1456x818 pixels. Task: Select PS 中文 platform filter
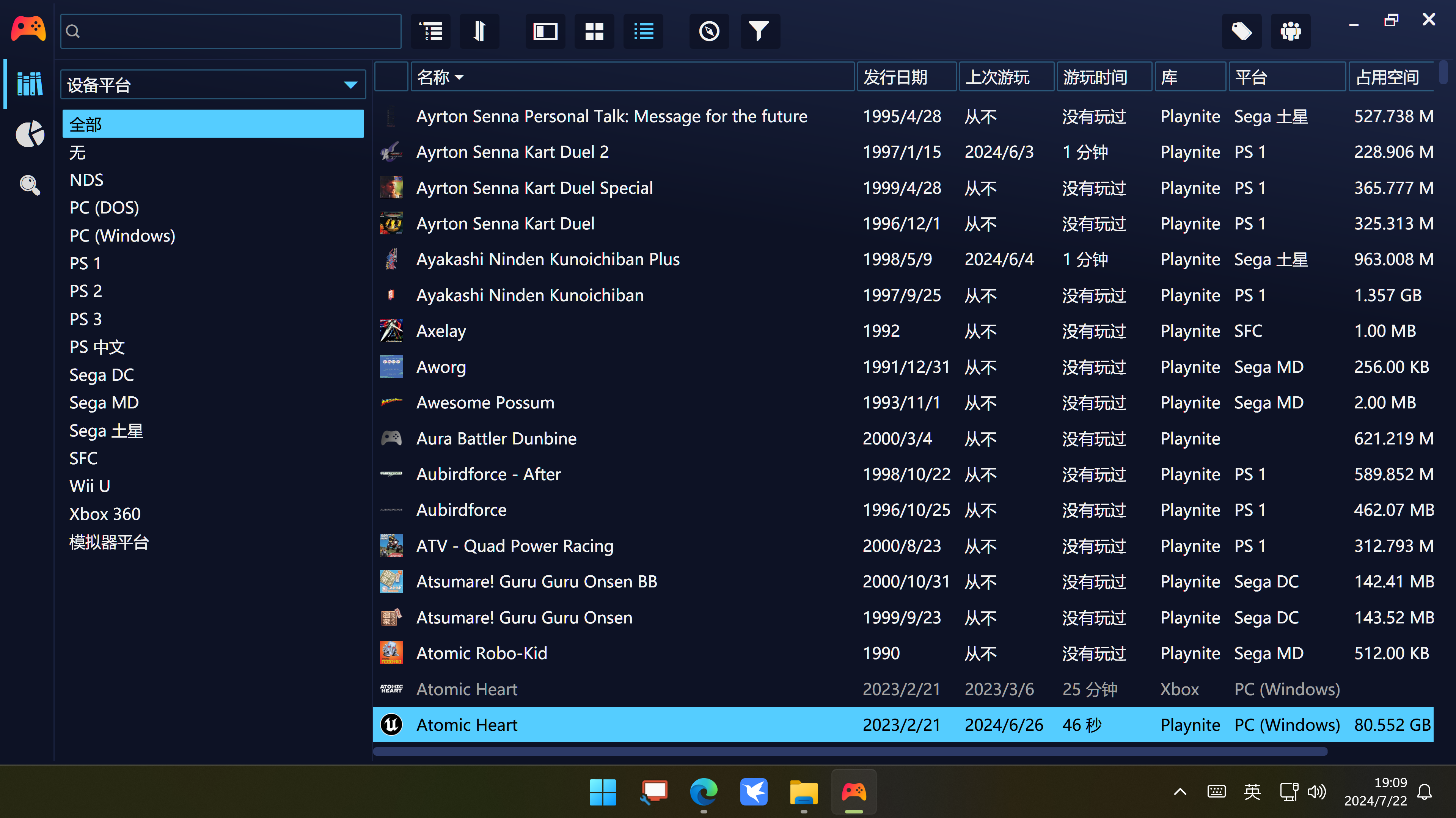click(213, 347)
